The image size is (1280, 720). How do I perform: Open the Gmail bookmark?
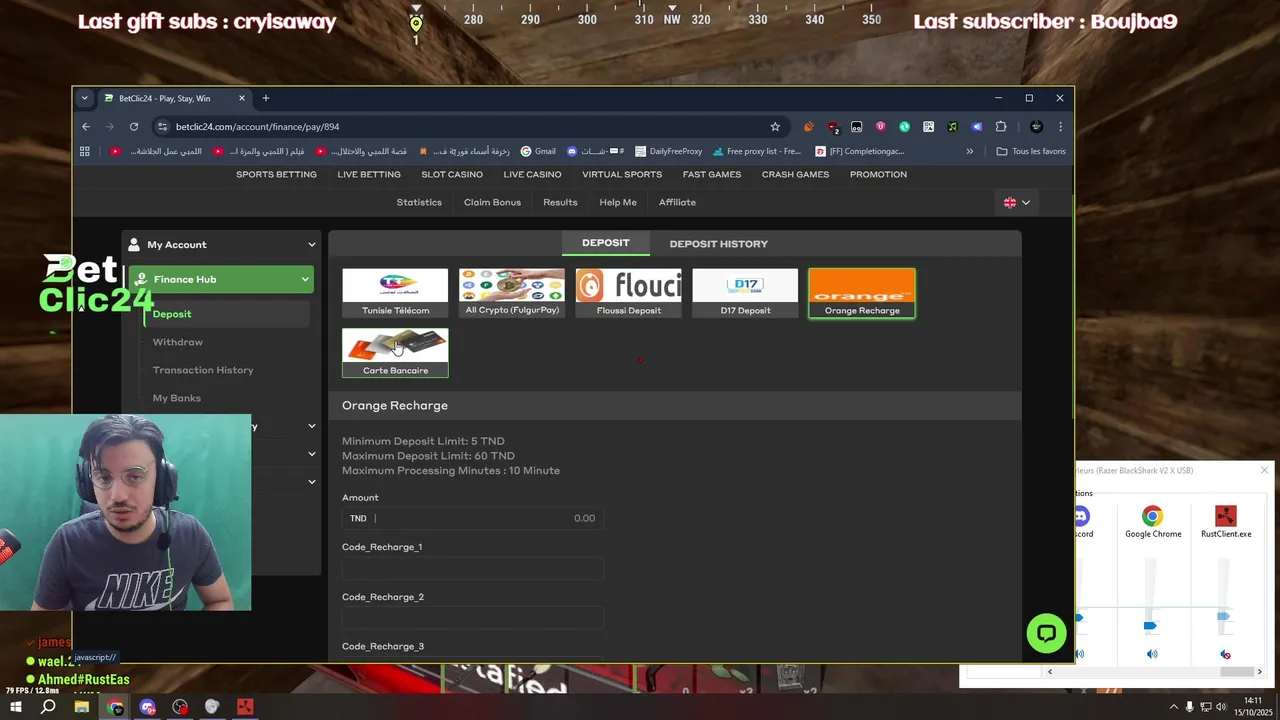pos(538,151)
